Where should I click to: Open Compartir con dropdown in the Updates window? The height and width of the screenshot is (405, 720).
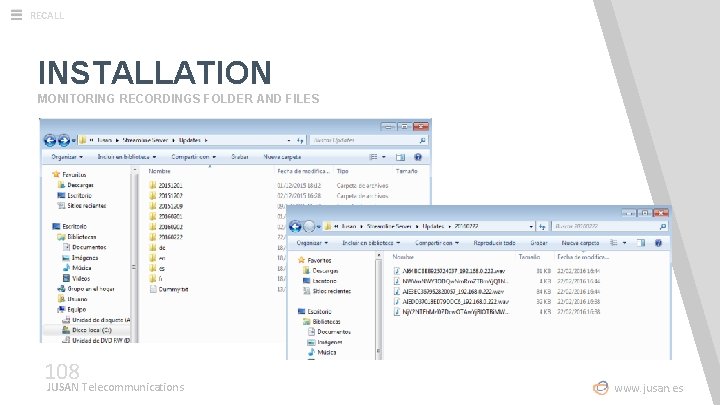[193, 157]
